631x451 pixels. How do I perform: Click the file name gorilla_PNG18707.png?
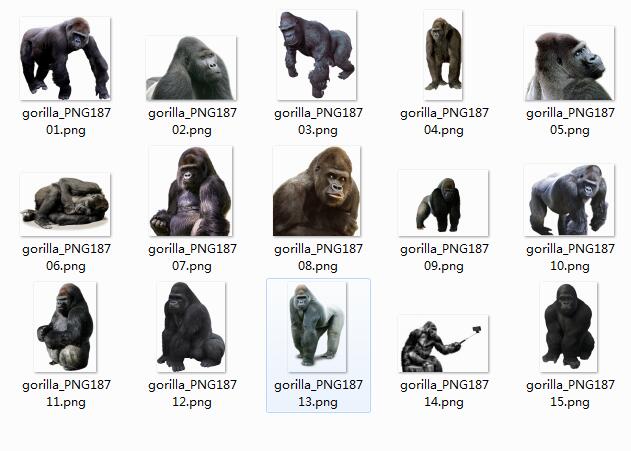click(192, 257)
